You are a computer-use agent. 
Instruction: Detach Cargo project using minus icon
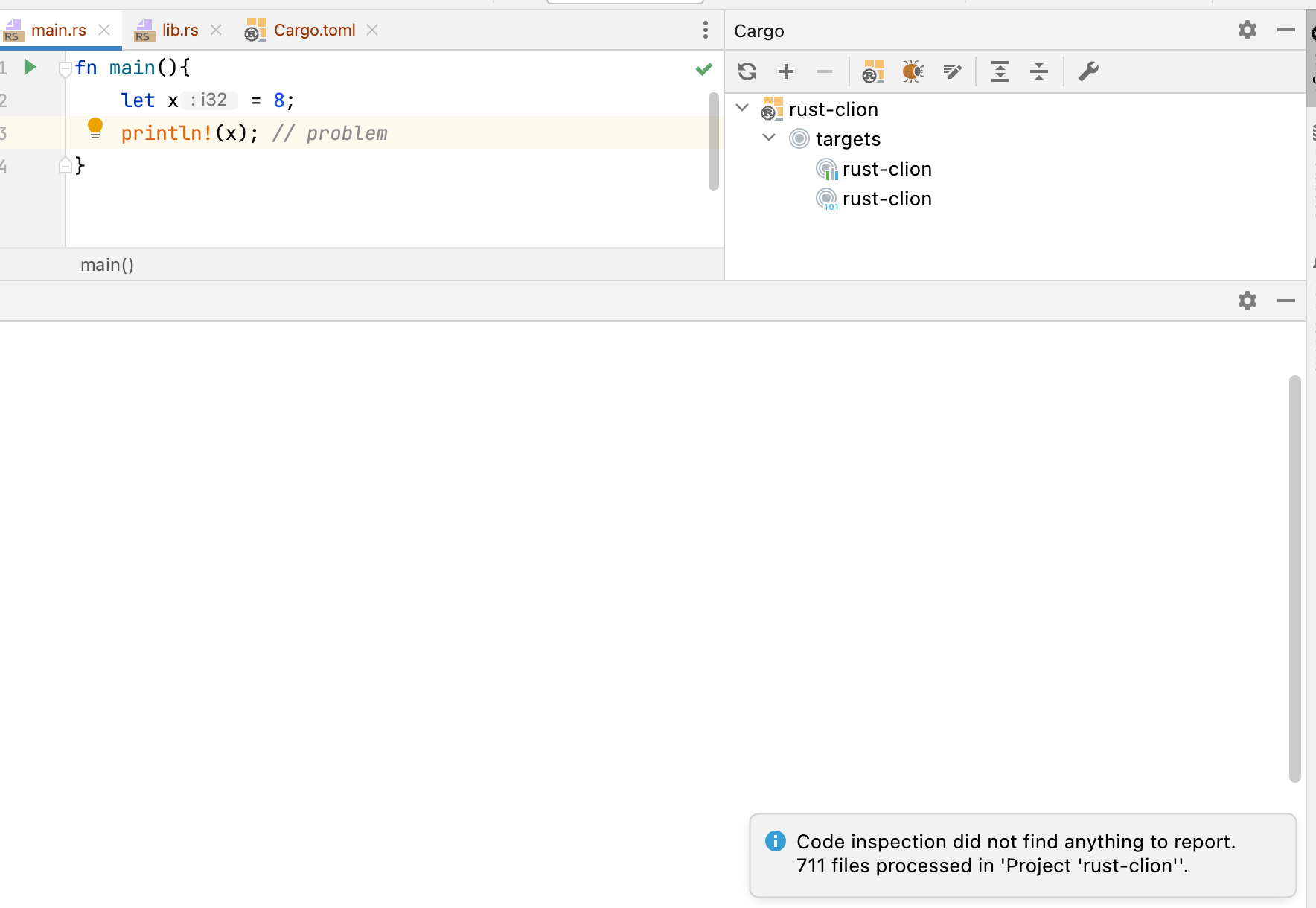point(824,71)
